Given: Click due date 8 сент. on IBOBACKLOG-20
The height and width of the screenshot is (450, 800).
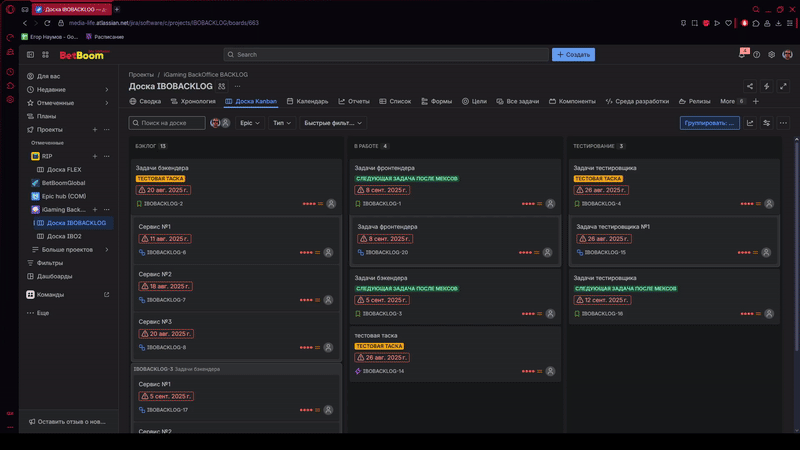Looking at the screenshot, I should pos(385,239).
